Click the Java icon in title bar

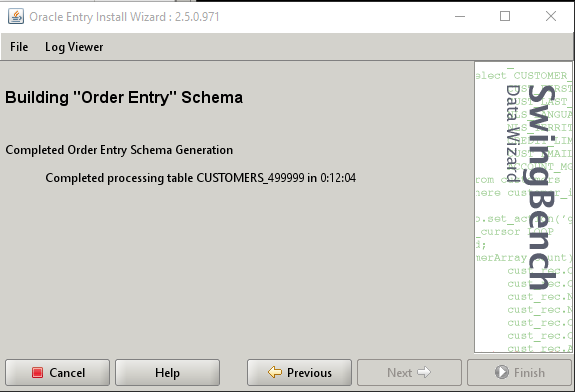16,17
